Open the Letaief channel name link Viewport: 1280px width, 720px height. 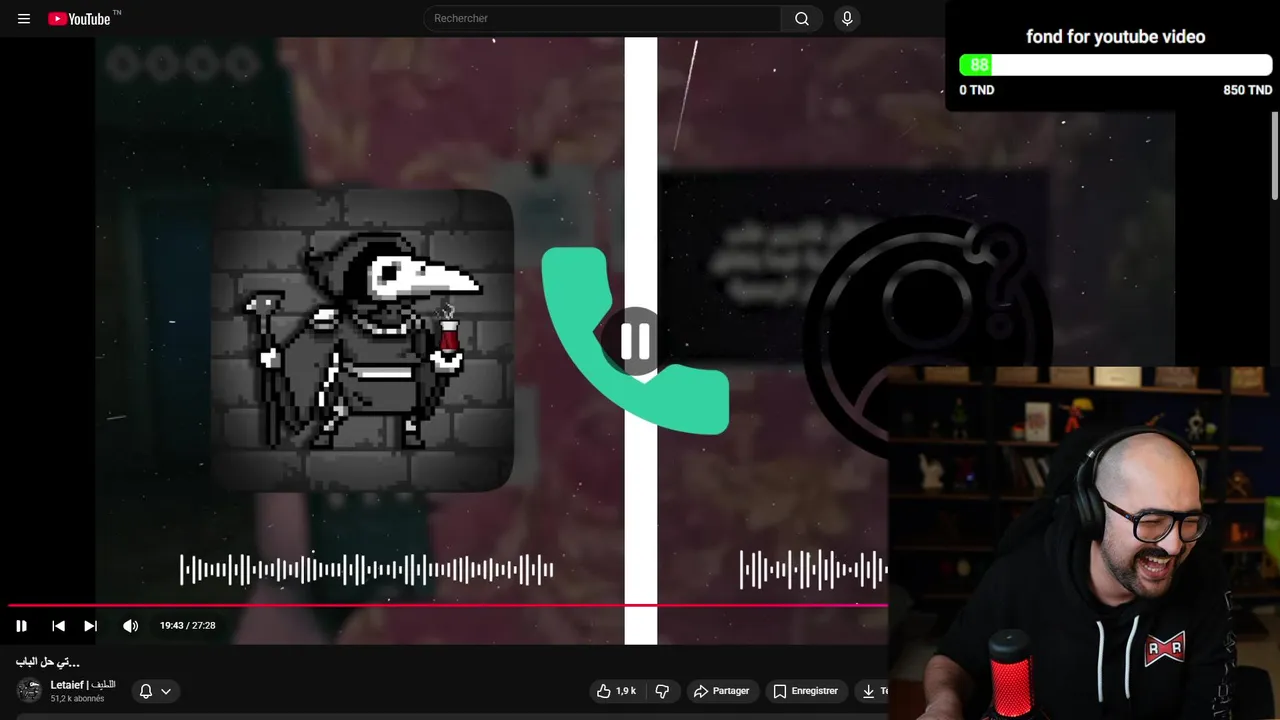pyautogui.click(x=83, y=685)
